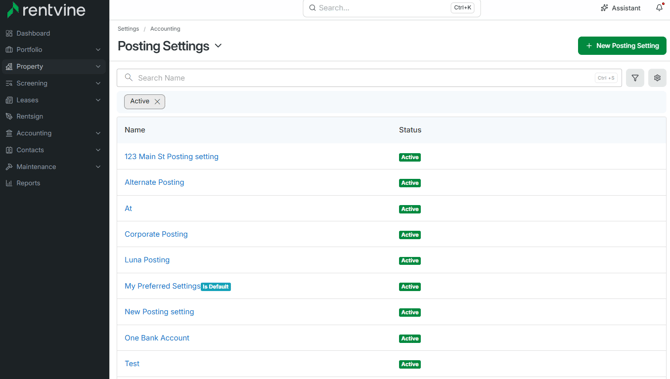The height and width of the screenshot is (379, 670).
Task: Click the Status column header
Action: (410, 130)
